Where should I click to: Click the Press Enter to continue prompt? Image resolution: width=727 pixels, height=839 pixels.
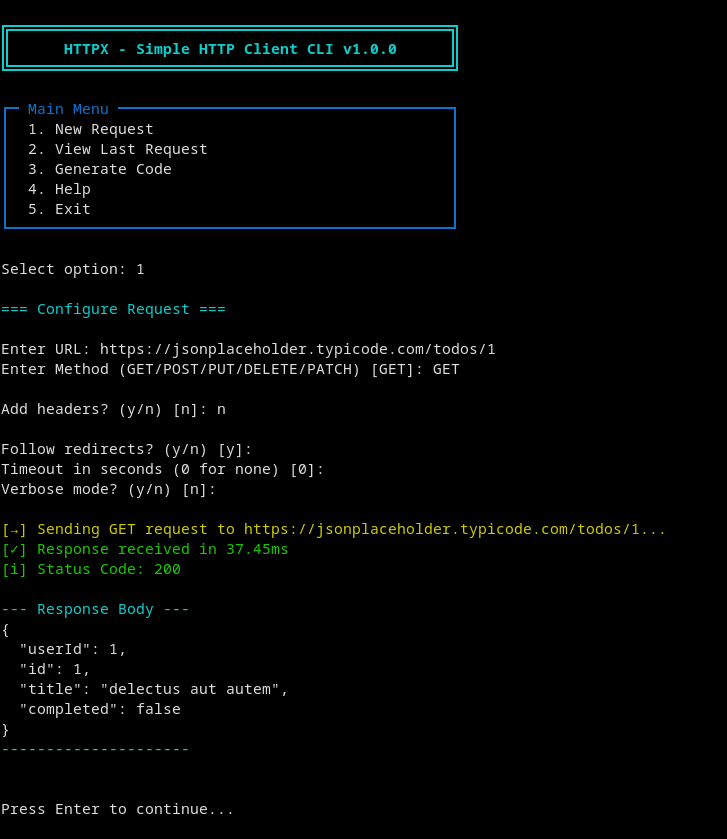pos(118,810)
